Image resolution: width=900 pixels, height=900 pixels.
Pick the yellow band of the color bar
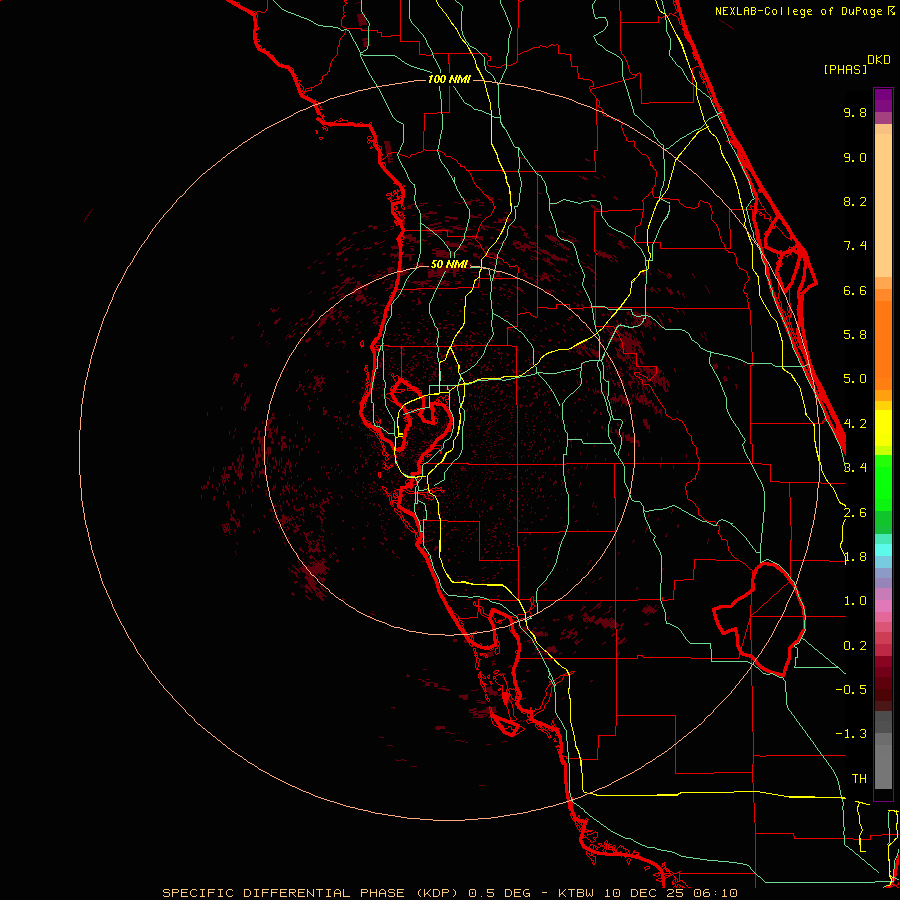coord(883,428)
